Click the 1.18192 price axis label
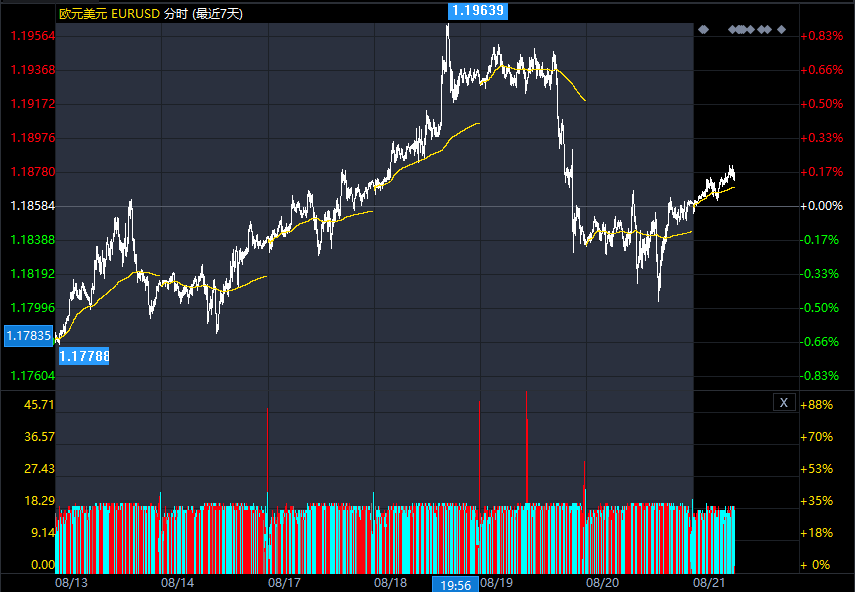This screenshot has width=855, height=592. (33, 274)
